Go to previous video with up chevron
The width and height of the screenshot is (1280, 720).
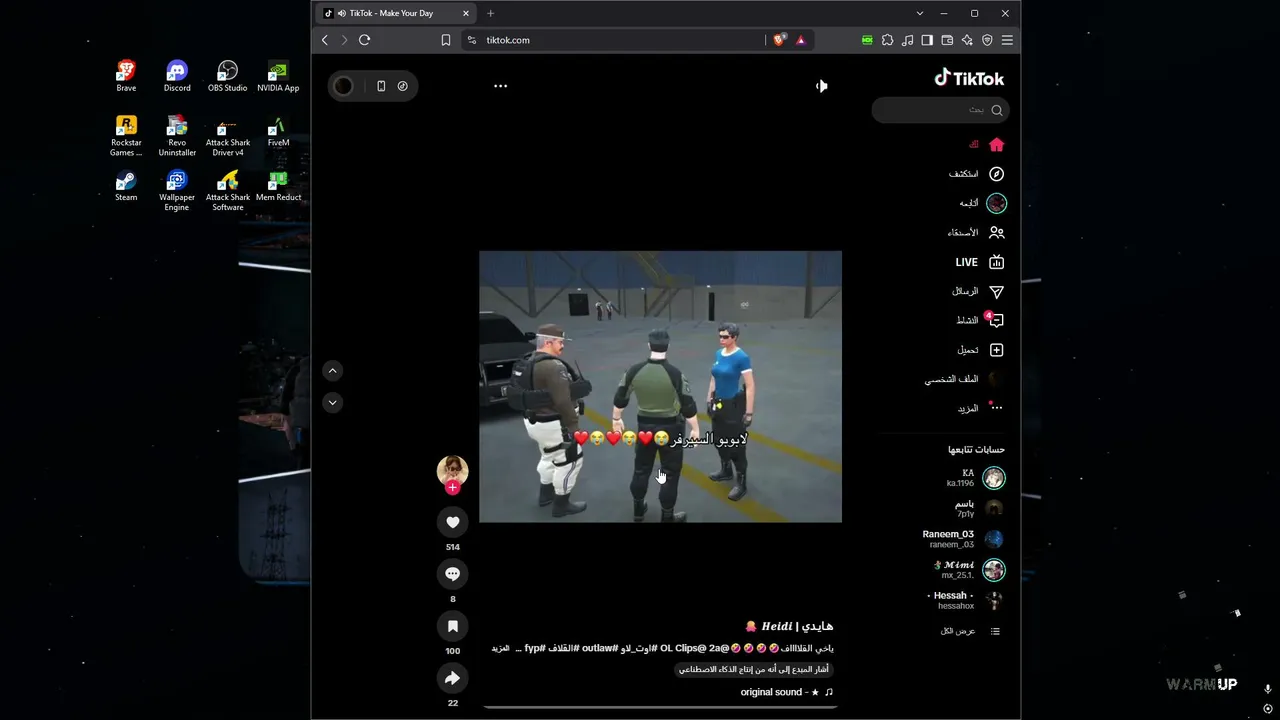coord(333,371)
